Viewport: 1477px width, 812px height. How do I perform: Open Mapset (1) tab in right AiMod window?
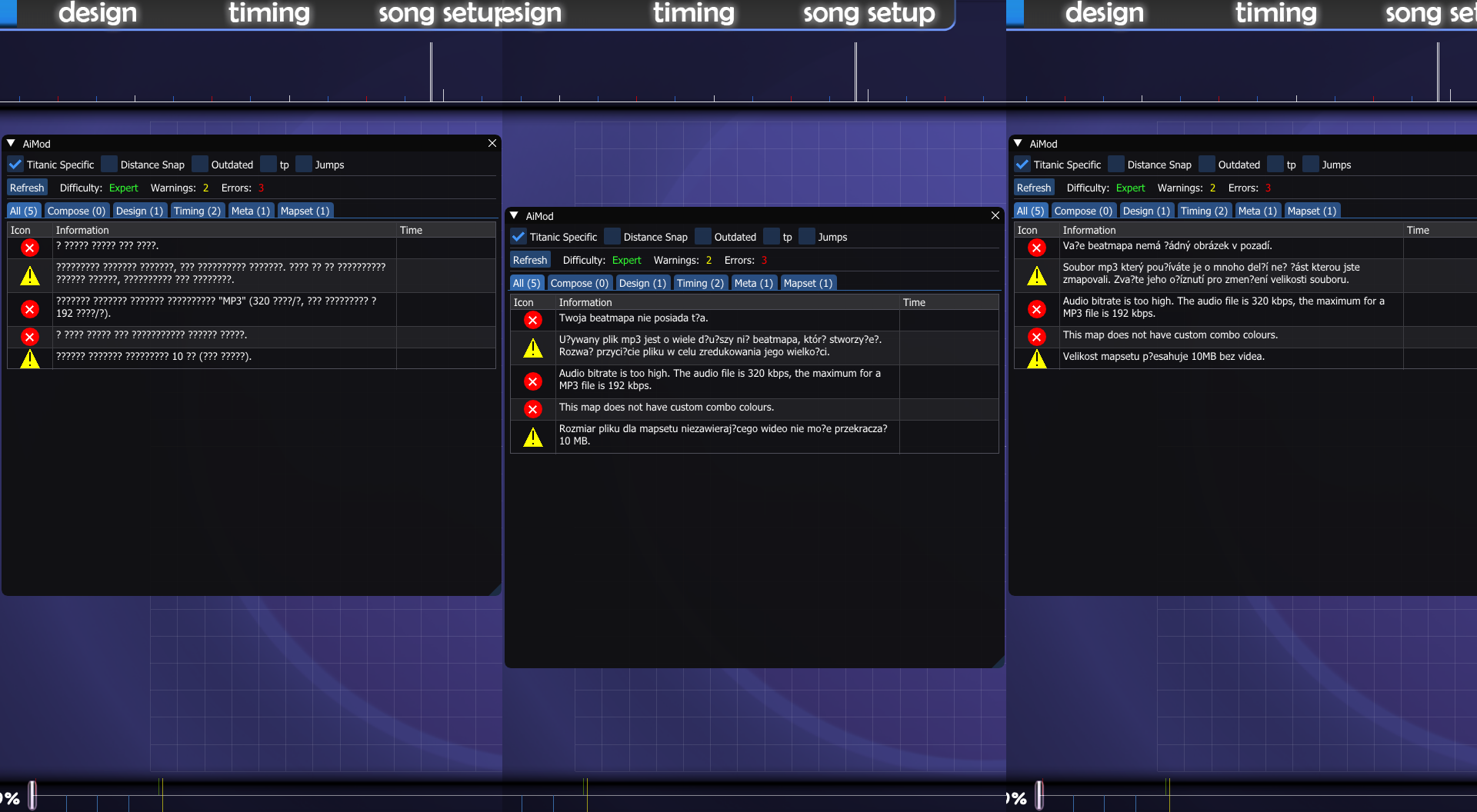(1312, 211)
